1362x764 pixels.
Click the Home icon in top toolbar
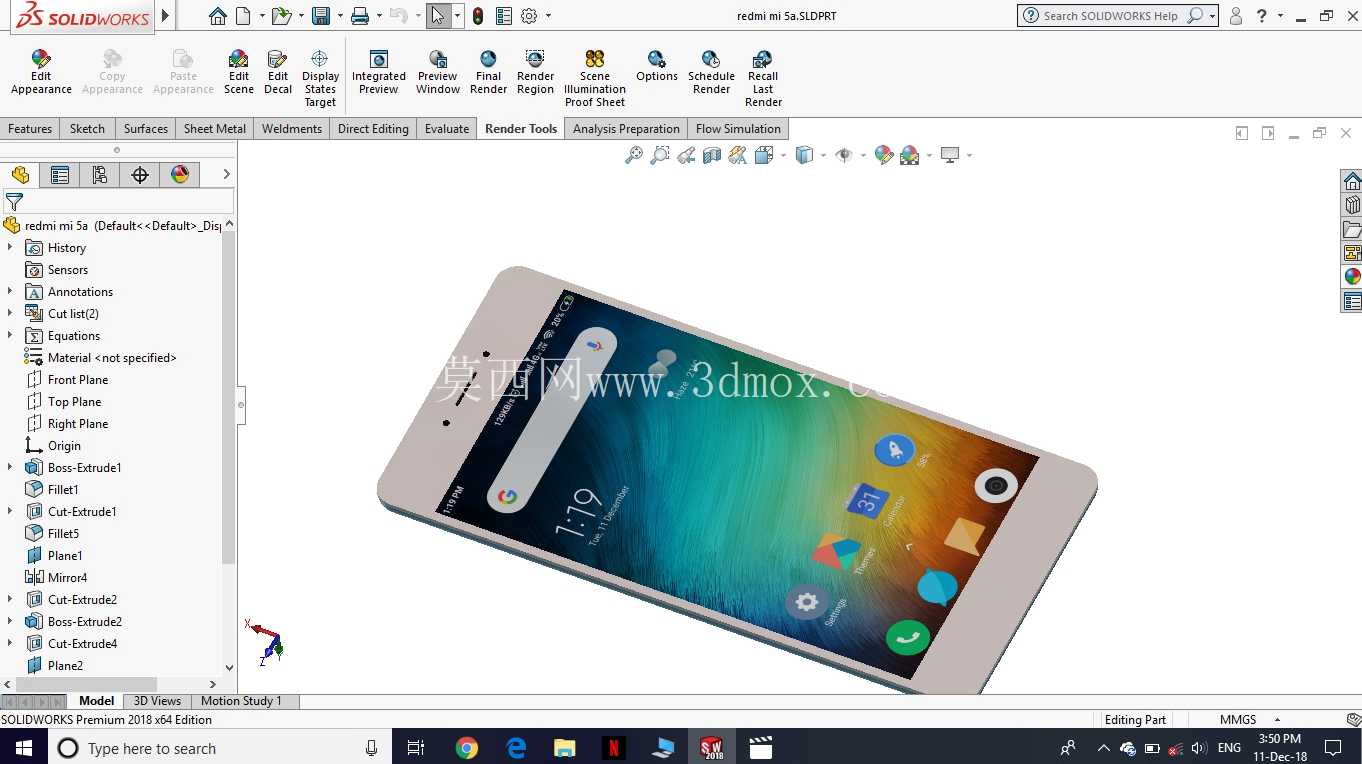[218, 16]
